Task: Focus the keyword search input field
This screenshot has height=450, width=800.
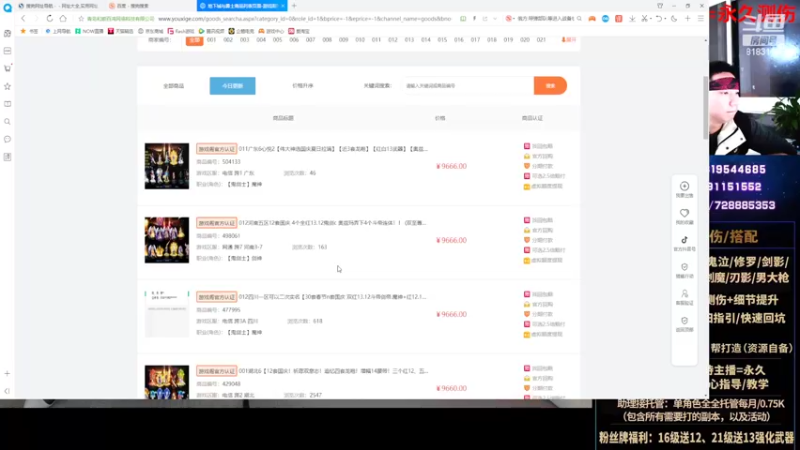Action: point(467,86)
